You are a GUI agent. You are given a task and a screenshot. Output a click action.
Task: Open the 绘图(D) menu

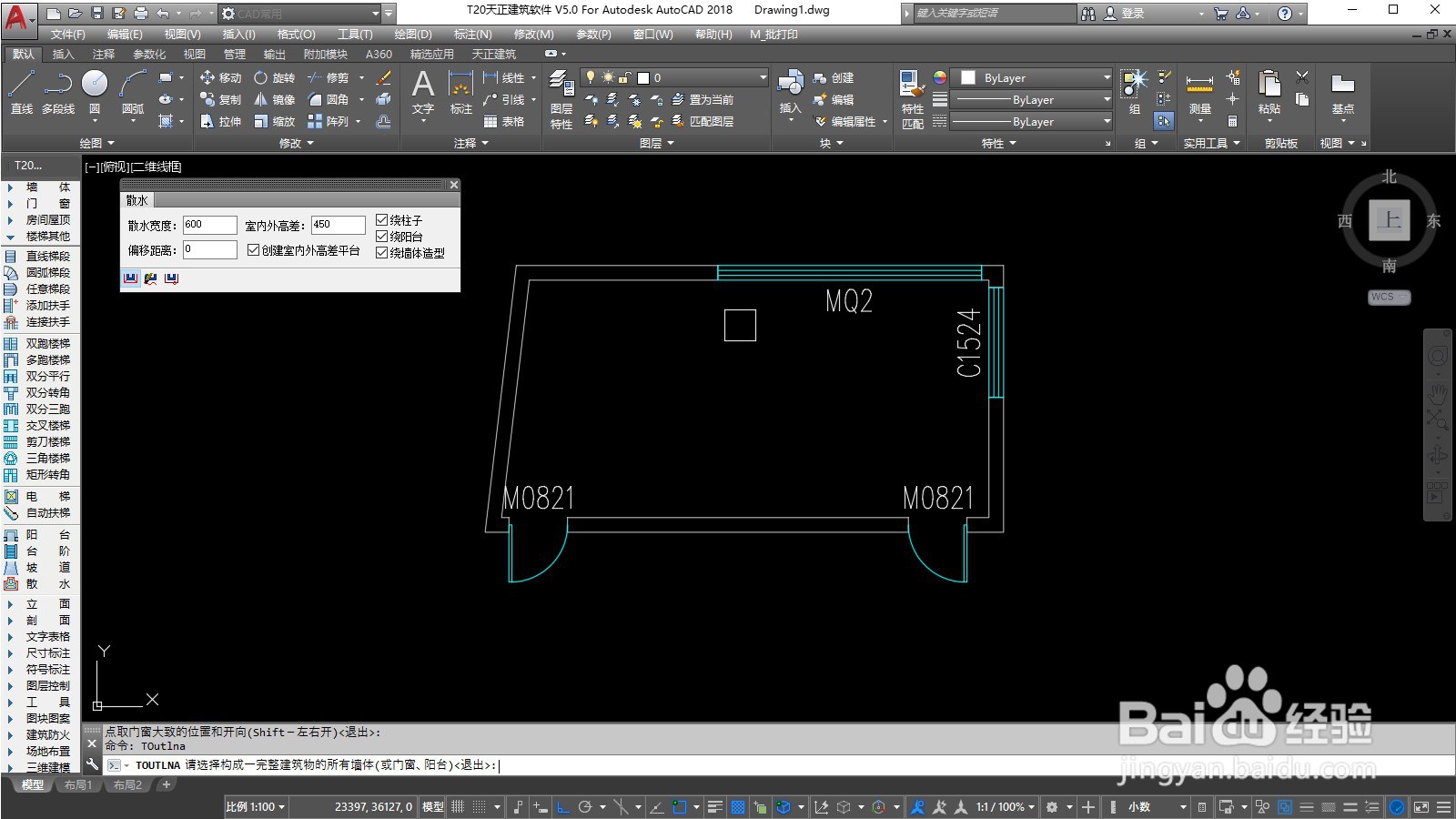(413, 35)
